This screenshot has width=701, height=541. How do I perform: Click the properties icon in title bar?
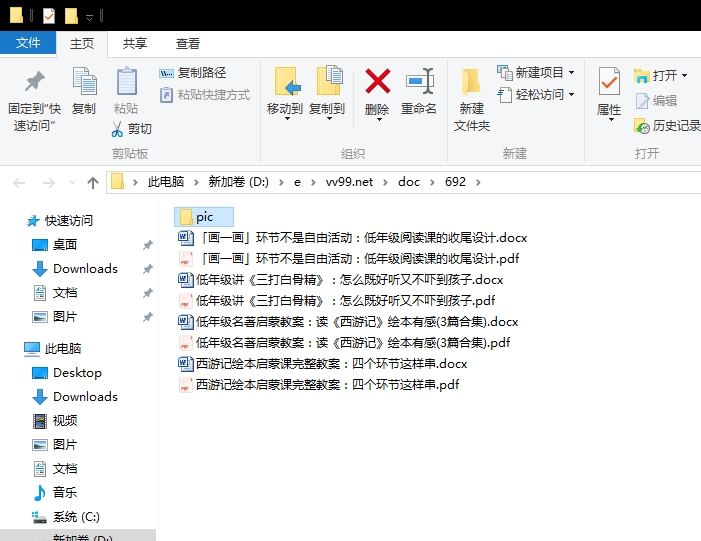click(49, 16)
